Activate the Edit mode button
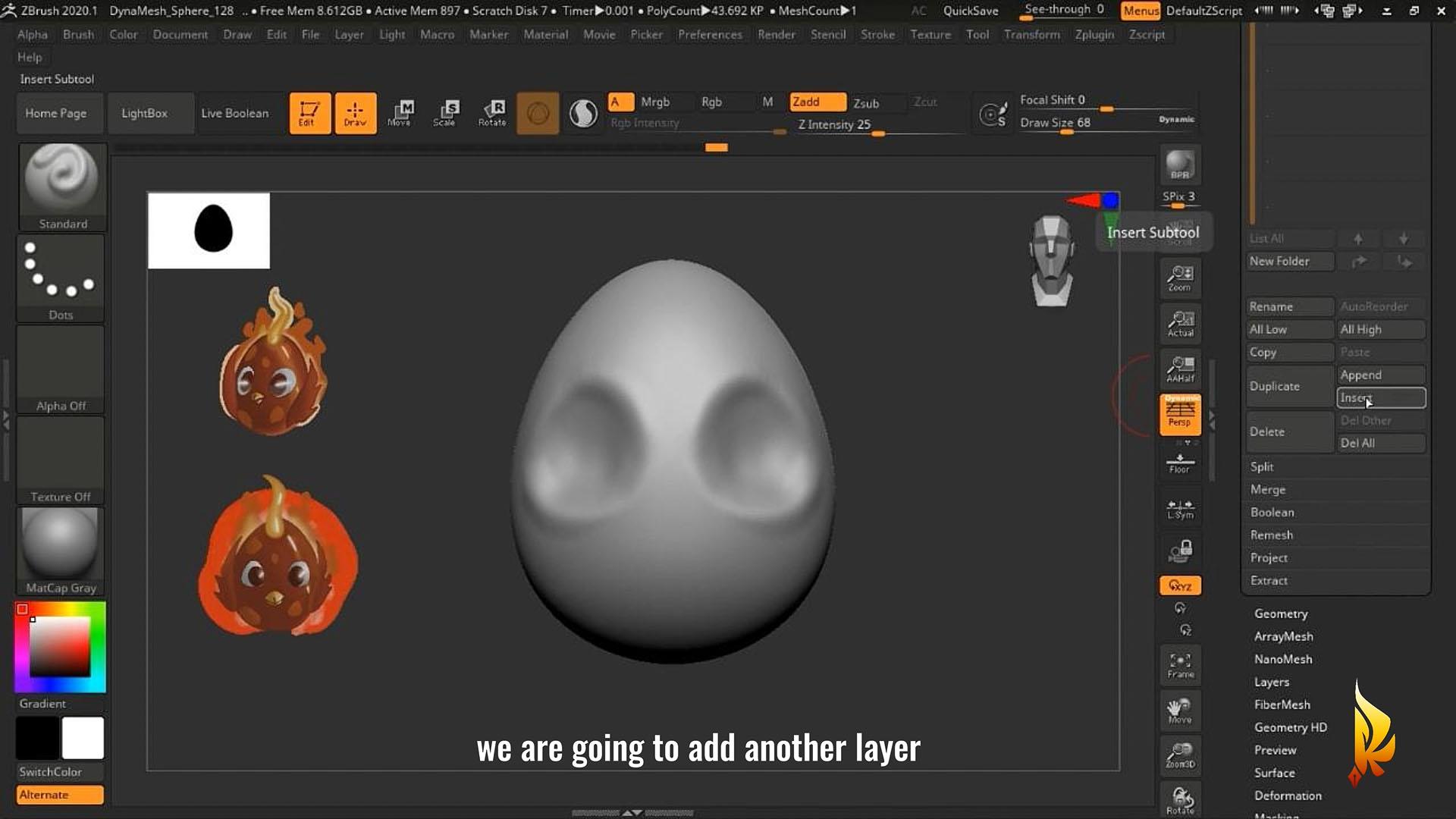The height and width of the screenshot is (819, 1456). click(309, 113)
